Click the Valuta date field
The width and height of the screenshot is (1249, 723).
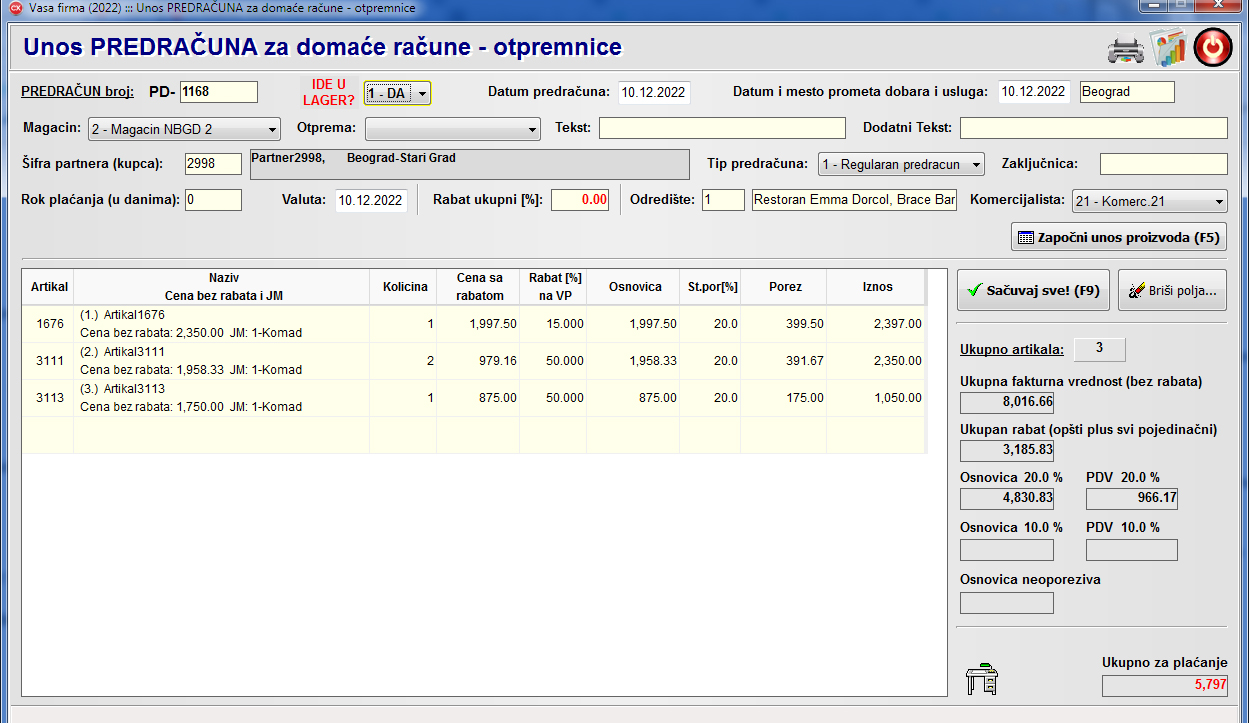coord(371,200)
